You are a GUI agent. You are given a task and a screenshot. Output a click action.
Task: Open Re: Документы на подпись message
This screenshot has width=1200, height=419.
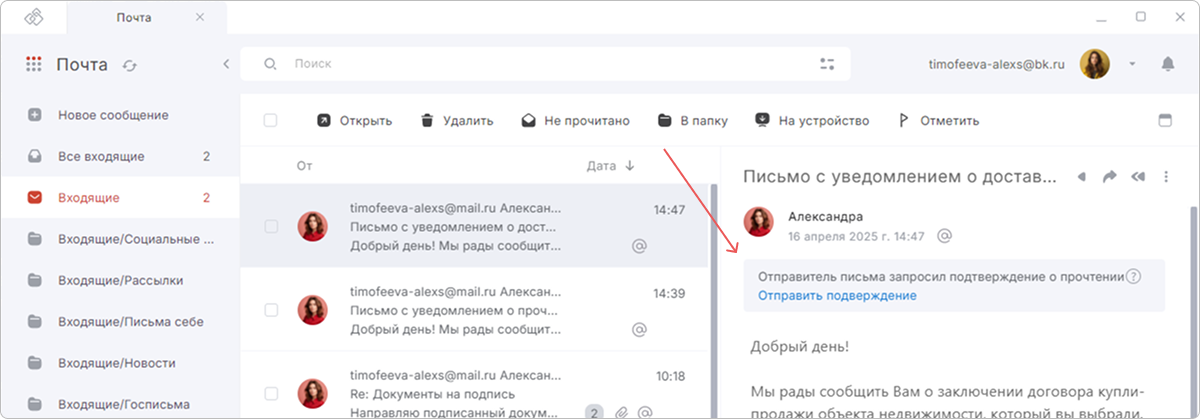474,386
